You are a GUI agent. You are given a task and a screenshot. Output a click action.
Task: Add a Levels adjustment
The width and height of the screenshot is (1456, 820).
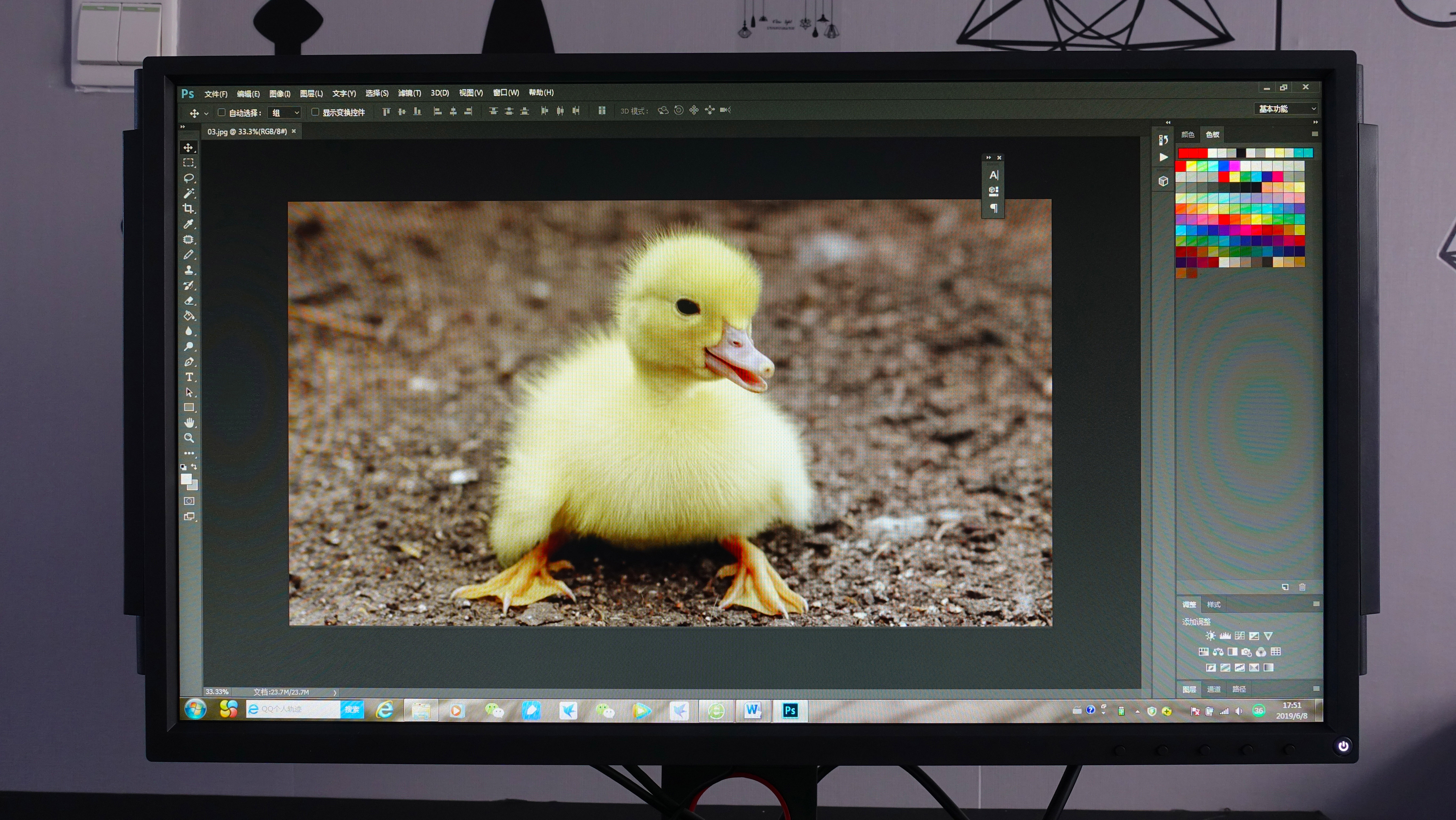coord(1225,636)
